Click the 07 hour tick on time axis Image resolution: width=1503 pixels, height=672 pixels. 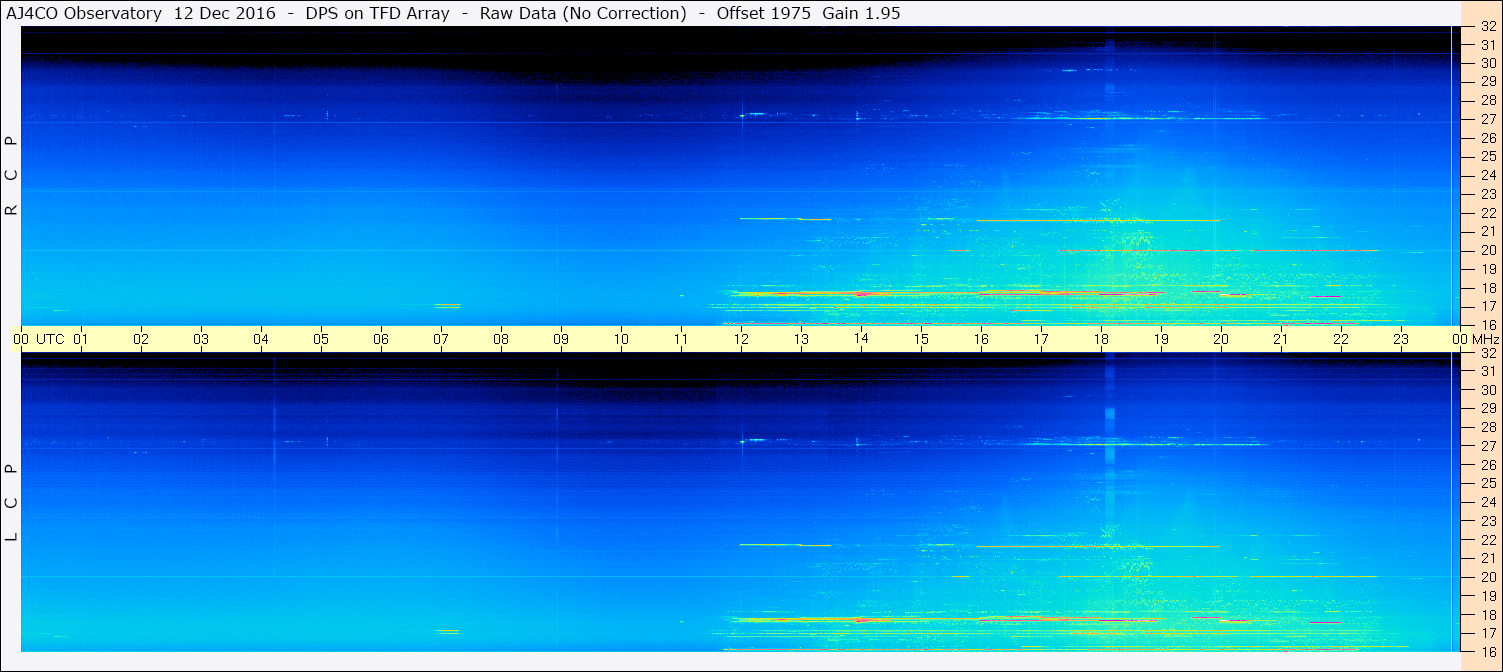pyautogui.click(x=441, y=339)
